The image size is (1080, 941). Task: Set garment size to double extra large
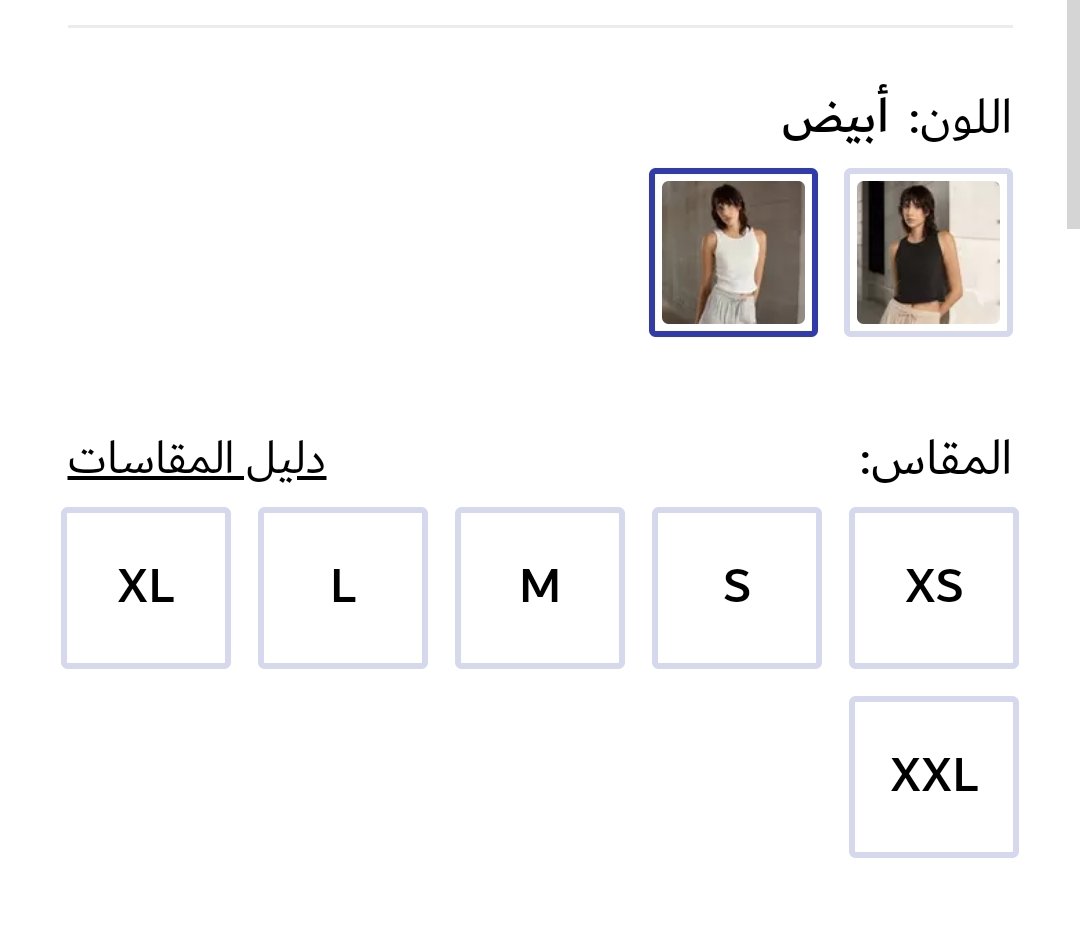pos(934,776)
